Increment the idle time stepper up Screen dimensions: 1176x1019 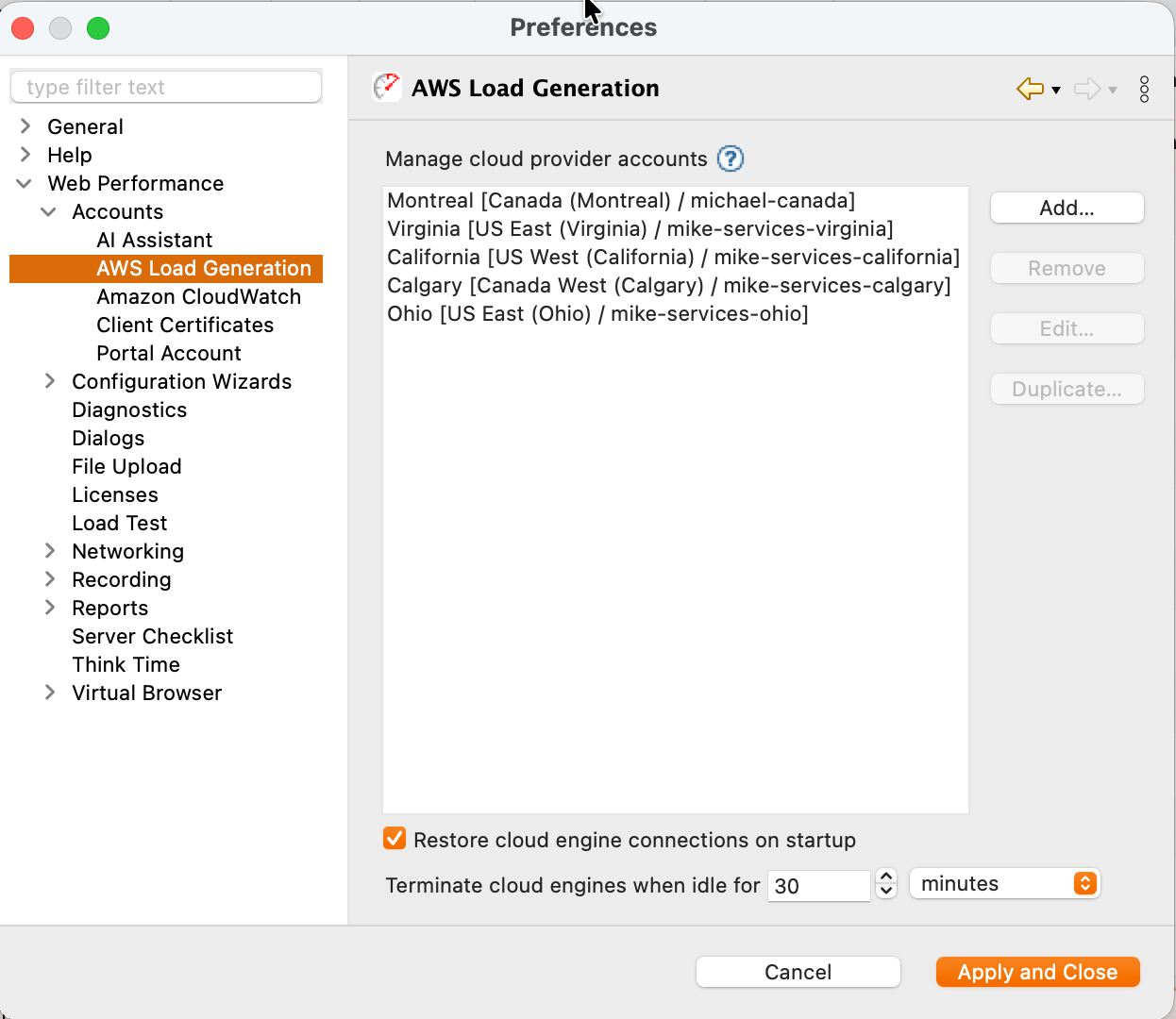tap(885, 877)
